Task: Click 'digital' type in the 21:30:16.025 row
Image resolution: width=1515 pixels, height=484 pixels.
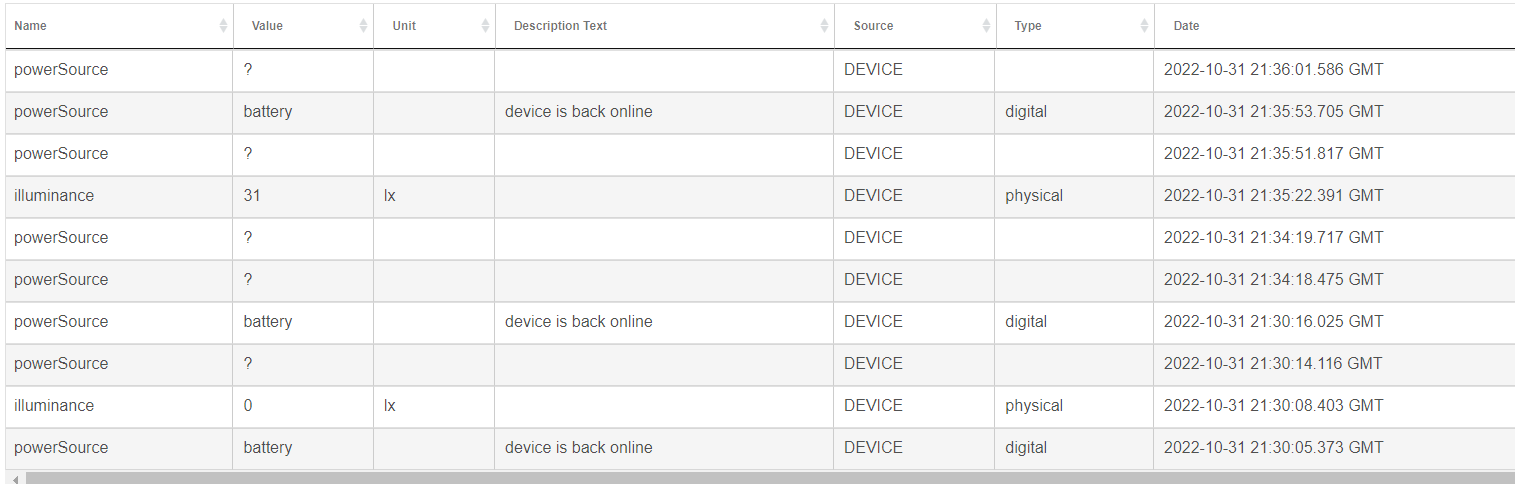Action: pos(1026,322)
